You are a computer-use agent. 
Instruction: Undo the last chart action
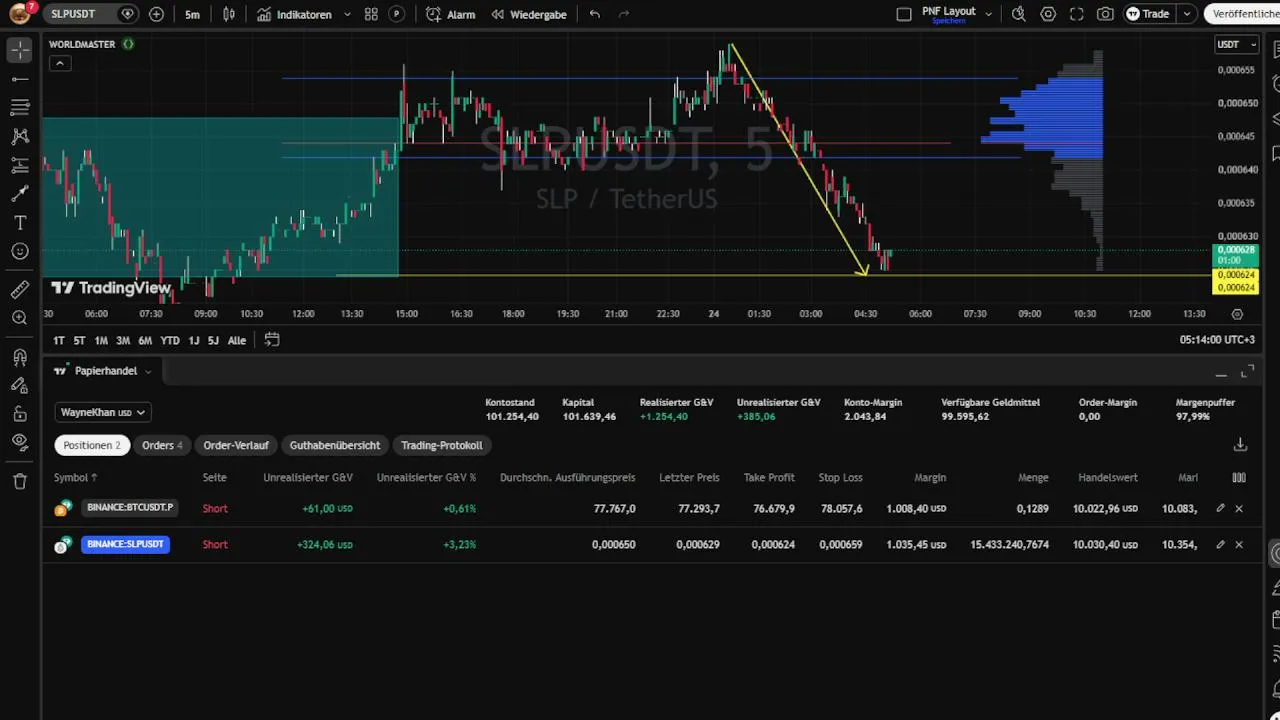595,14
